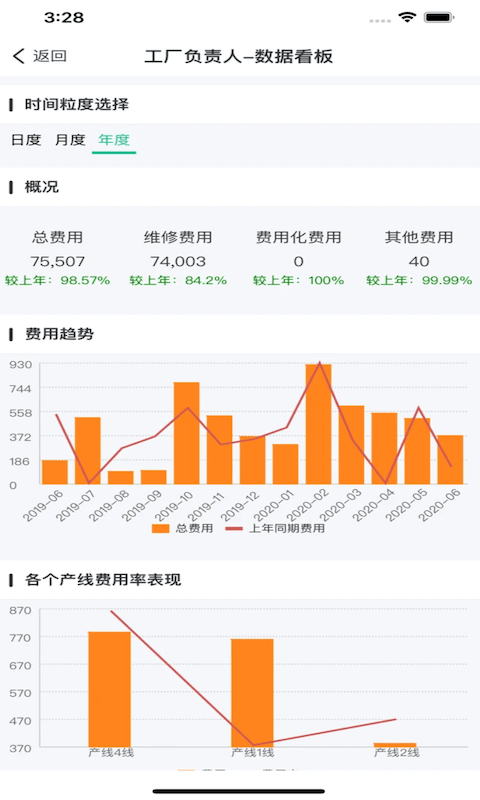This screenshot has height=800, width=480.
Task: Tap the 3:28 clock in status bar
Action: 64,17
